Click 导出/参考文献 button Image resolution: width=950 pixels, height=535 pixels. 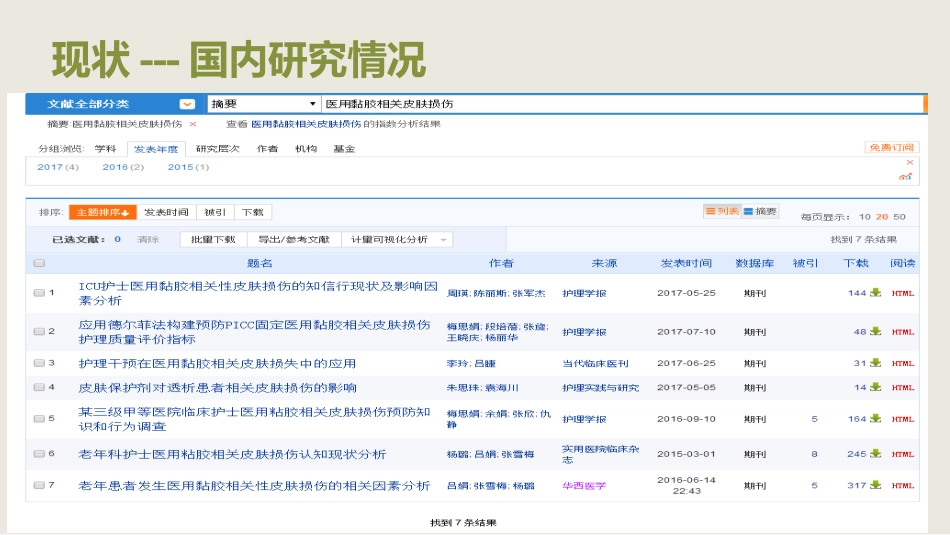pyautogui.click(x=294, y=239)
